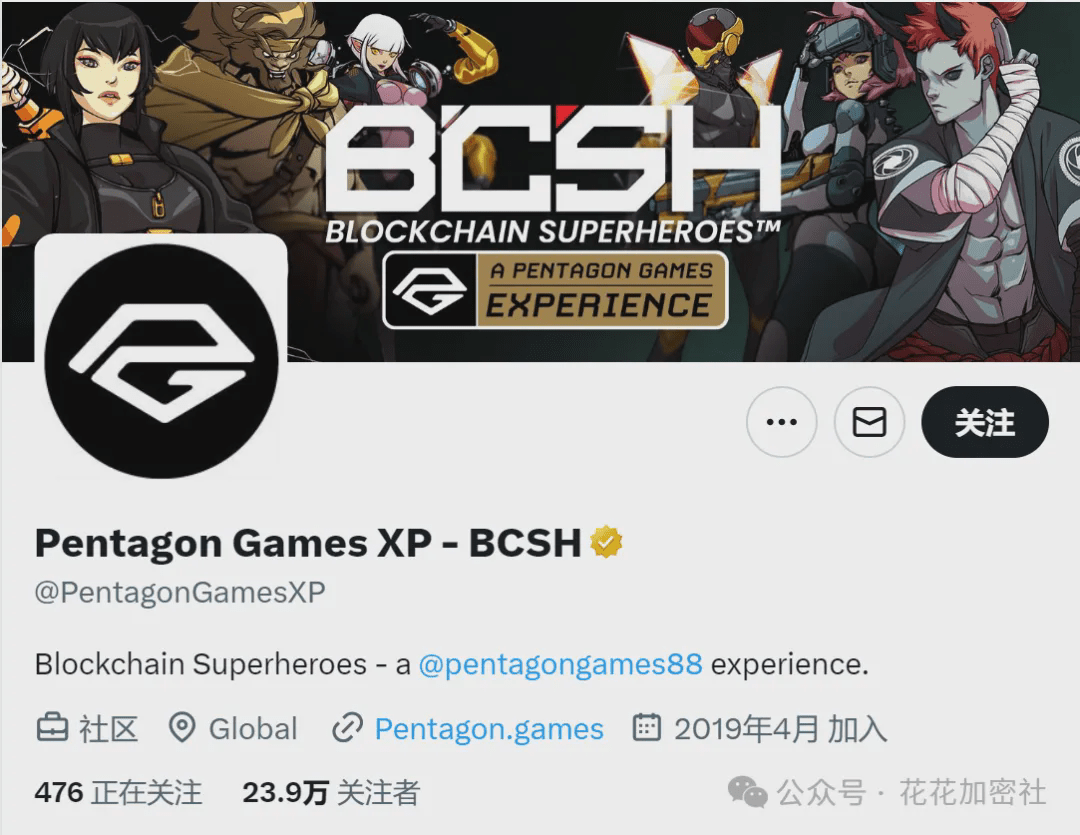1080x835 pixels.
Task: Click the chain link icon
Action: click(347, 728)
